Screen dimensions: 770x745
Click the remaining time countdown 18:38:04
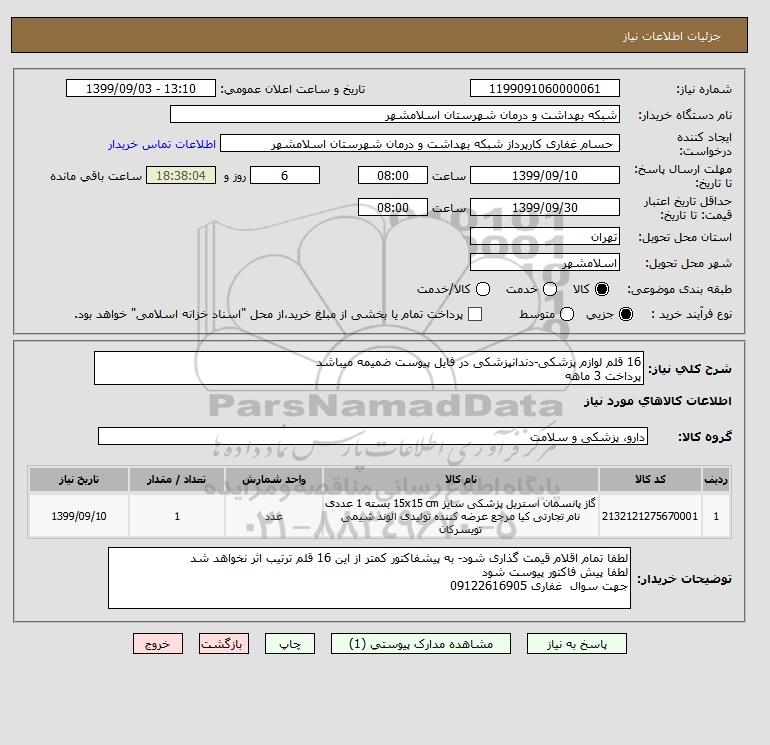(x=181, y=175)
